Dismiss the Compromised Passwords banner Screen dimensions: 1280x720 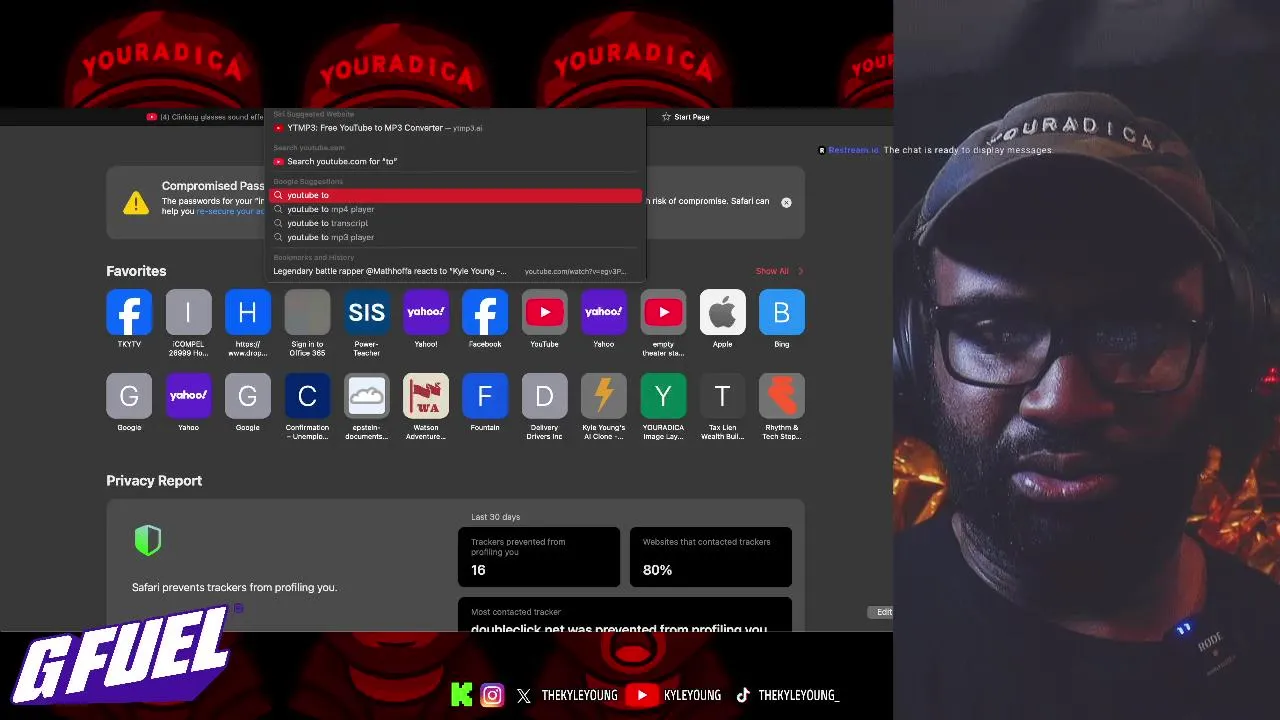[x=786, y=202]
